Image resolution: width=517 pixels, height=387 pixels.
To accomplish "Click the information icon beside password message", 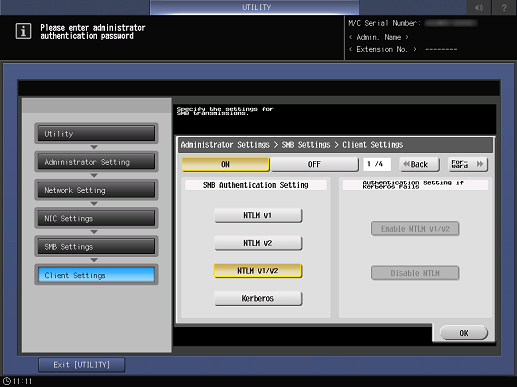I will (23, 31).
